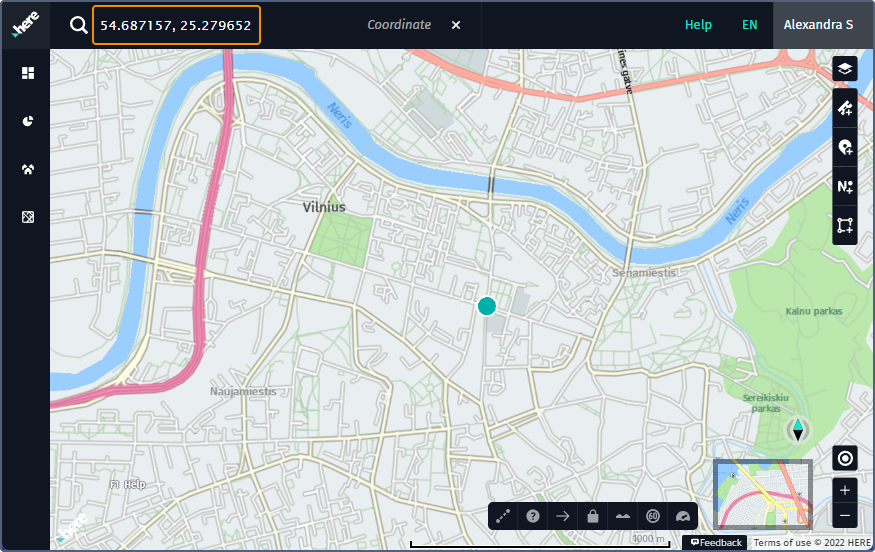
Task: Click the Feedback button
Action: click(715, 543)
